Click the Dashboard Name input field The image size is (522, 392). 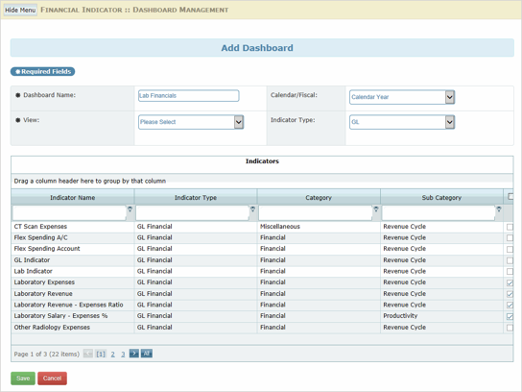click(x=188, y=96)
